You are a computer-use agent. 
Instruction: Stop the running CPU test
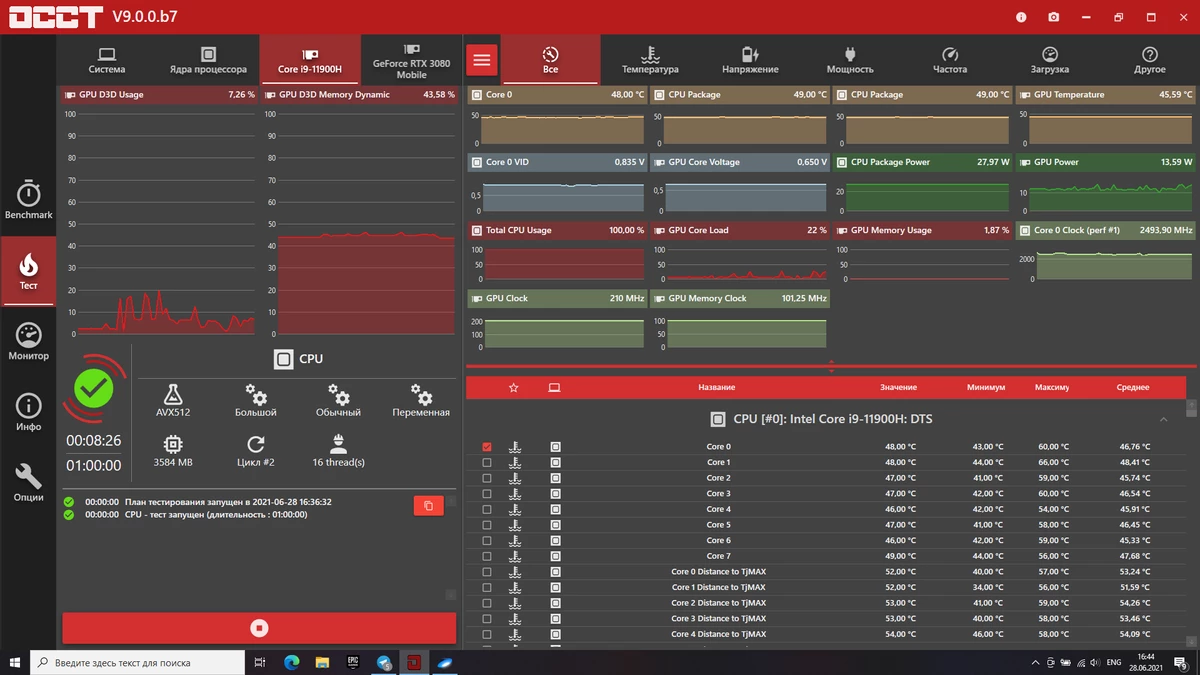(259, 628)
